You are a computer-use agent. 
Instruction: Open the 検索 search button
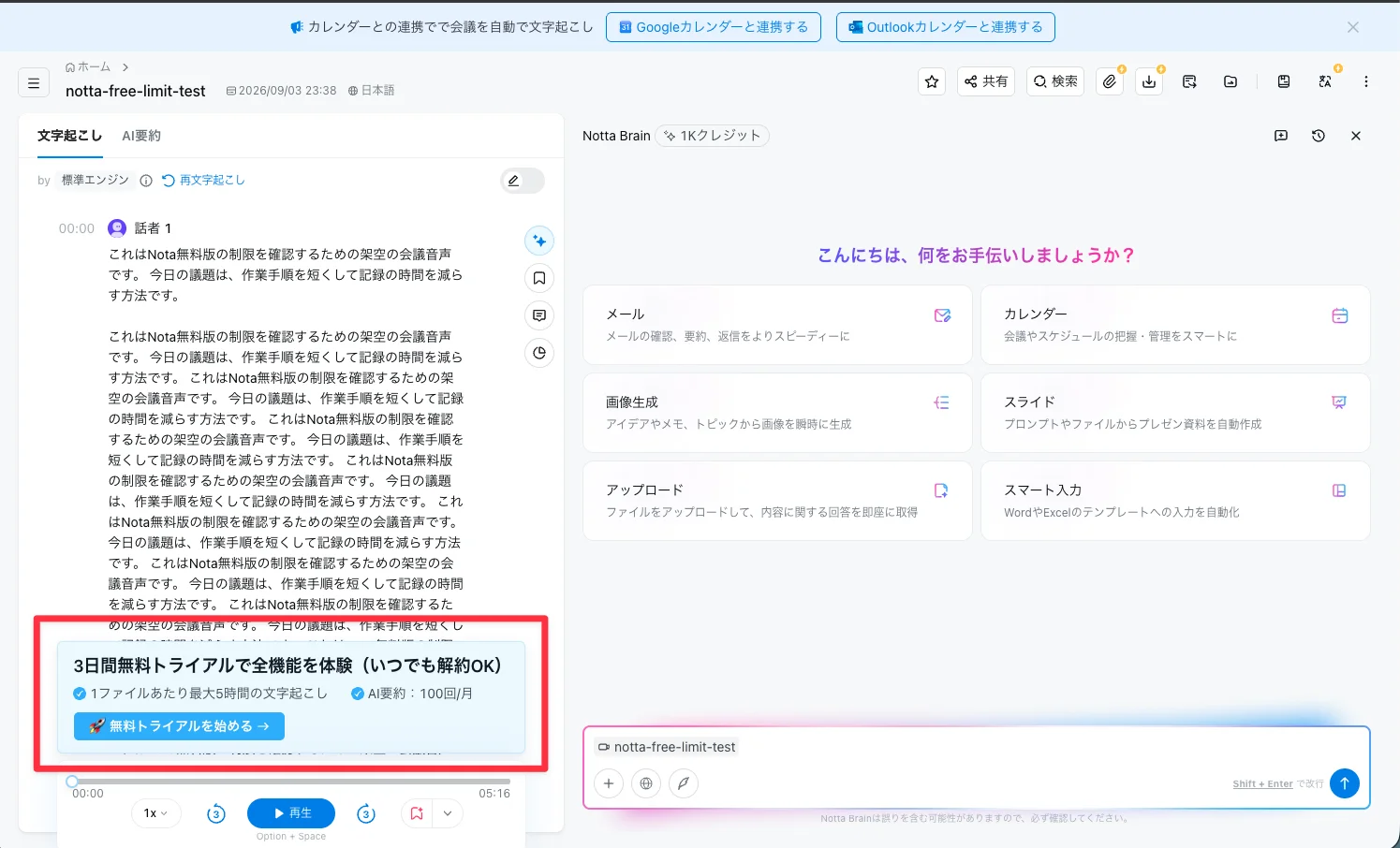1055,81
